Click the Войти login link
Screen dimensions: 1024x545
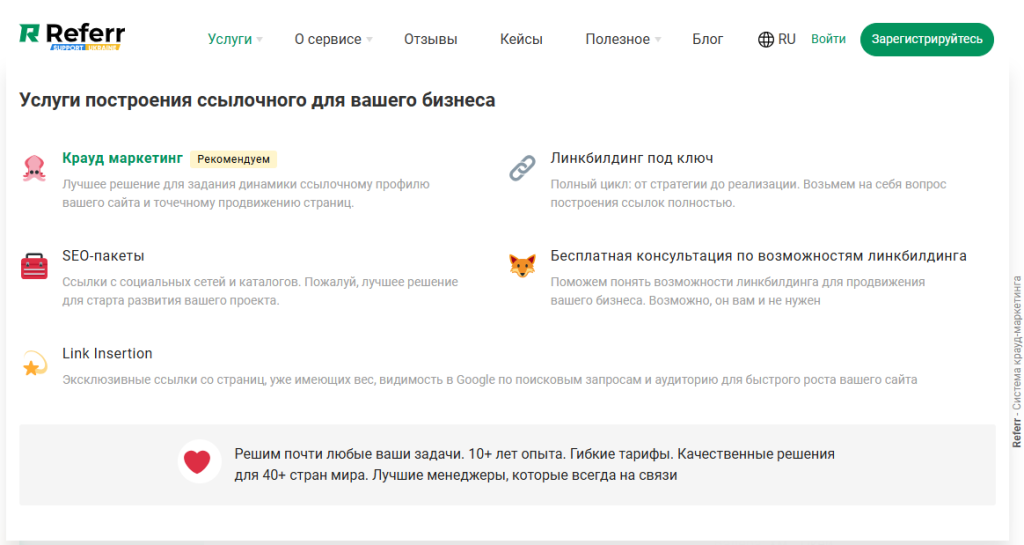[828, 40]
